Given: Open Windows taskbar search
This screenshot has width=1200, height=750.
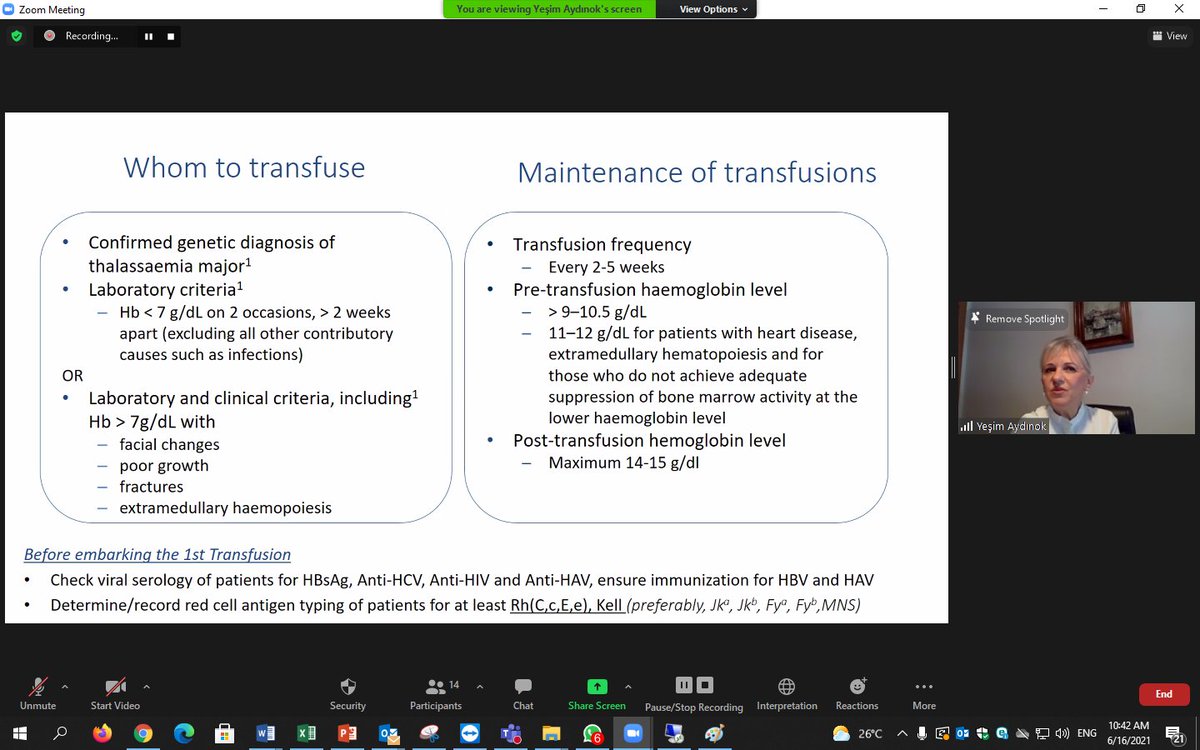Looking at the screenshot, I should click(x=59, y=733).
